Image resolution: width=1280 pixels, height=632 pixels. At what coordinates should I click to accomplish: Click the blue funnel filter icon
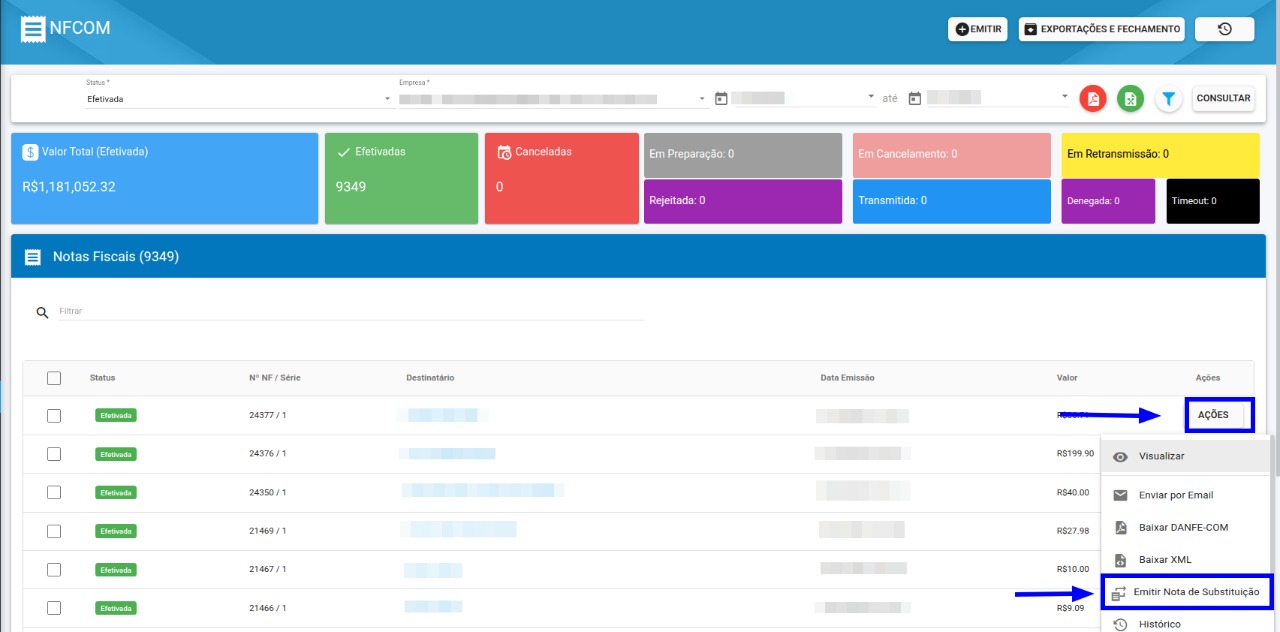[x=1168, y=99]
